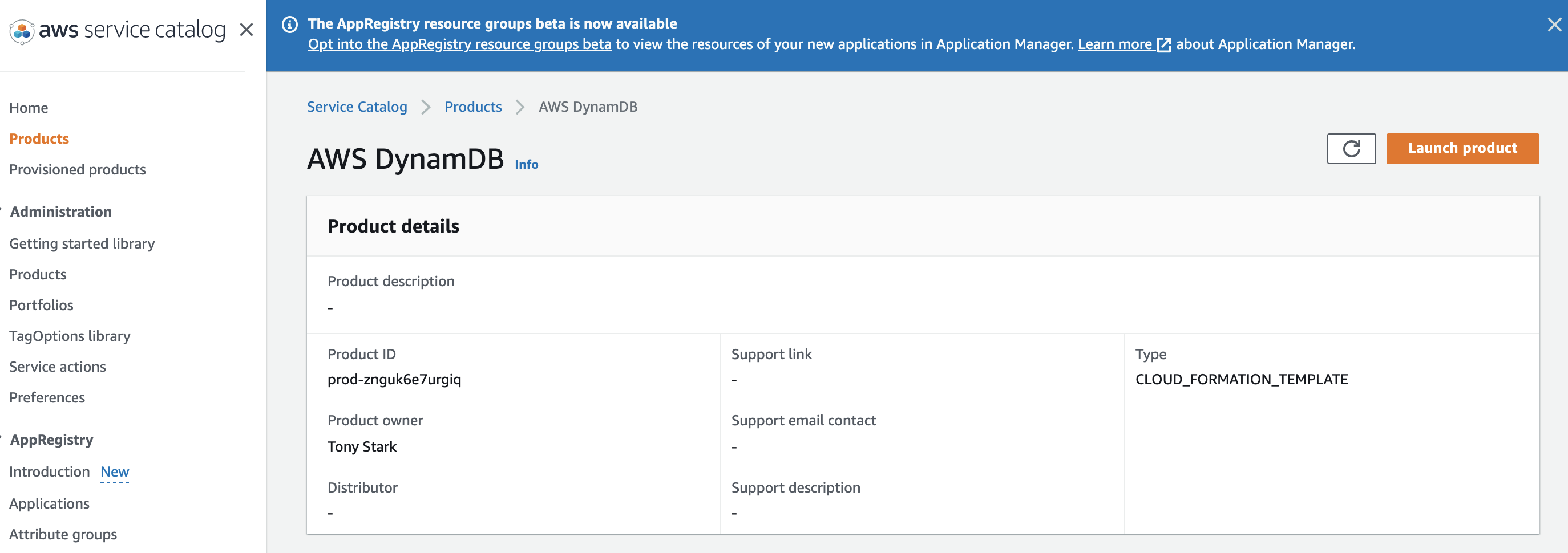Screen dimensions: 1568x553
Task: Go to Service Catalog breadcrumb
Action: pyautogui.click(x=357, y=107)
